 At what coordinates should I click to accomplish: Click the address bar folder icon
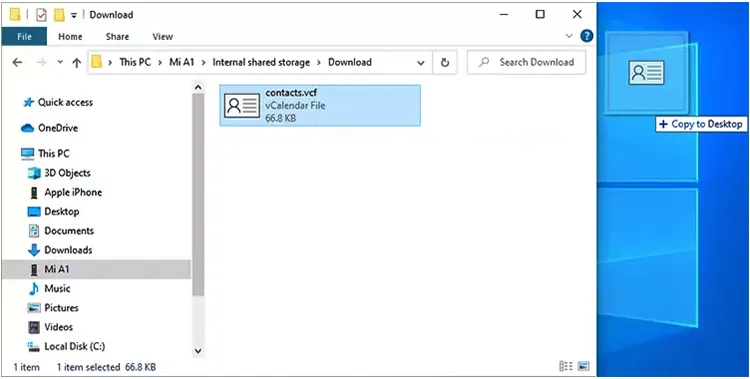pos(97,62)
